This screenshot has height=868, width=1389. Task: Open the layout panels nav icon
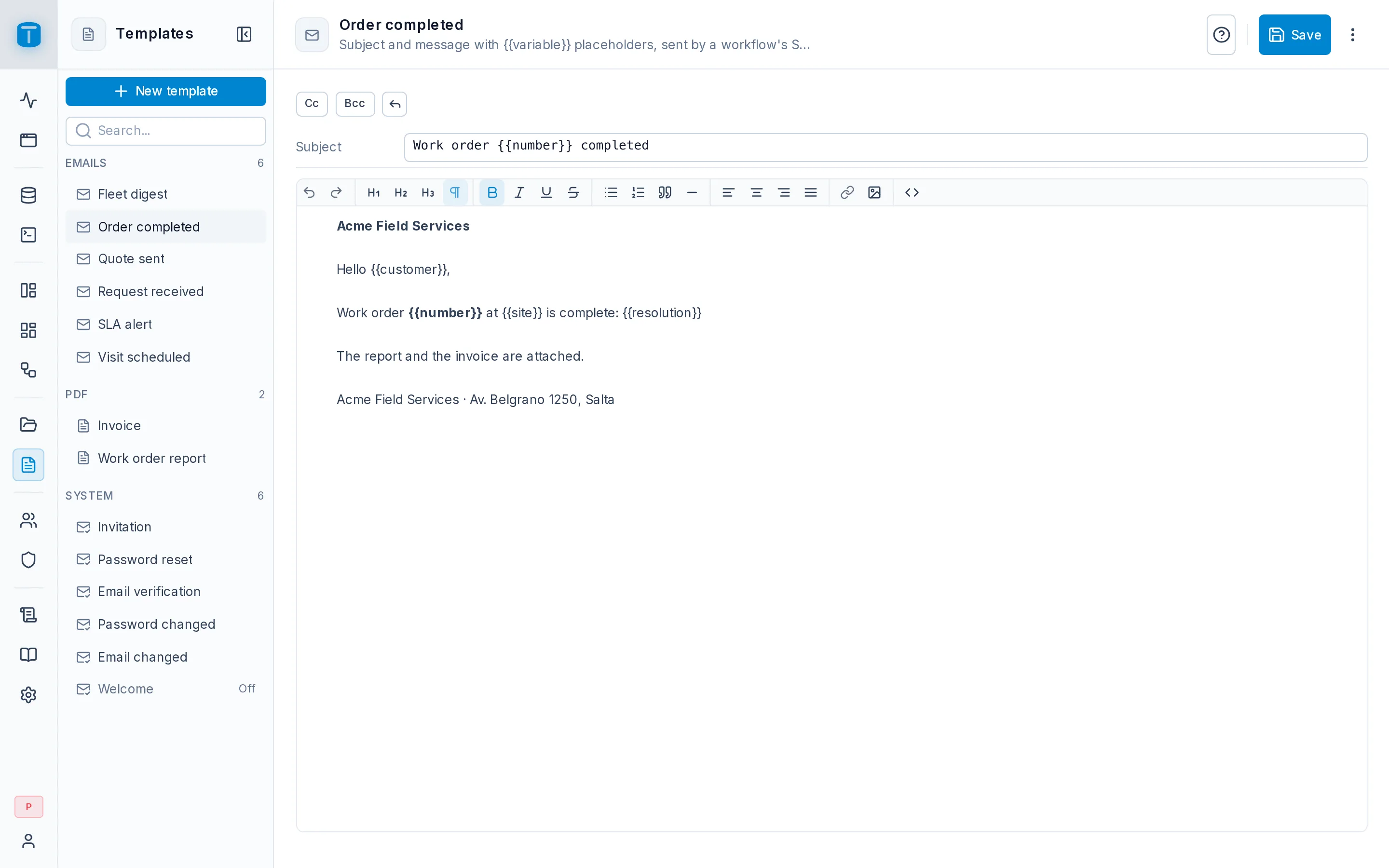coord(29,290)
